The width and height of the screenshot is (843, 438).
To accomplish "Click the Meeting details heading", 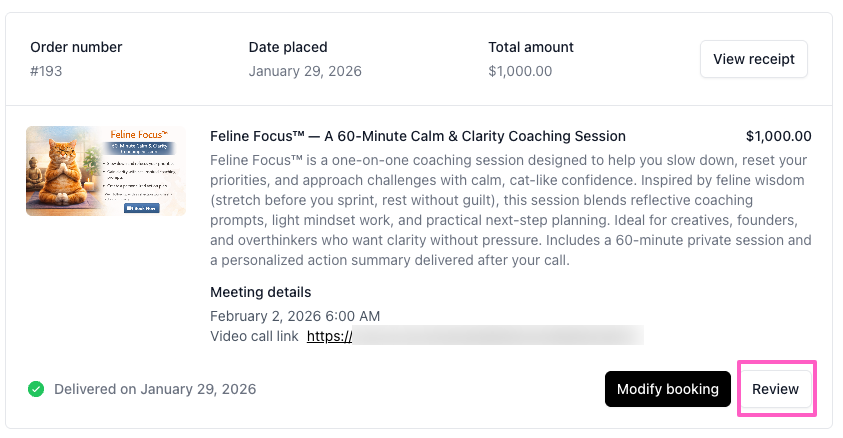I will (x=260, y=292).
